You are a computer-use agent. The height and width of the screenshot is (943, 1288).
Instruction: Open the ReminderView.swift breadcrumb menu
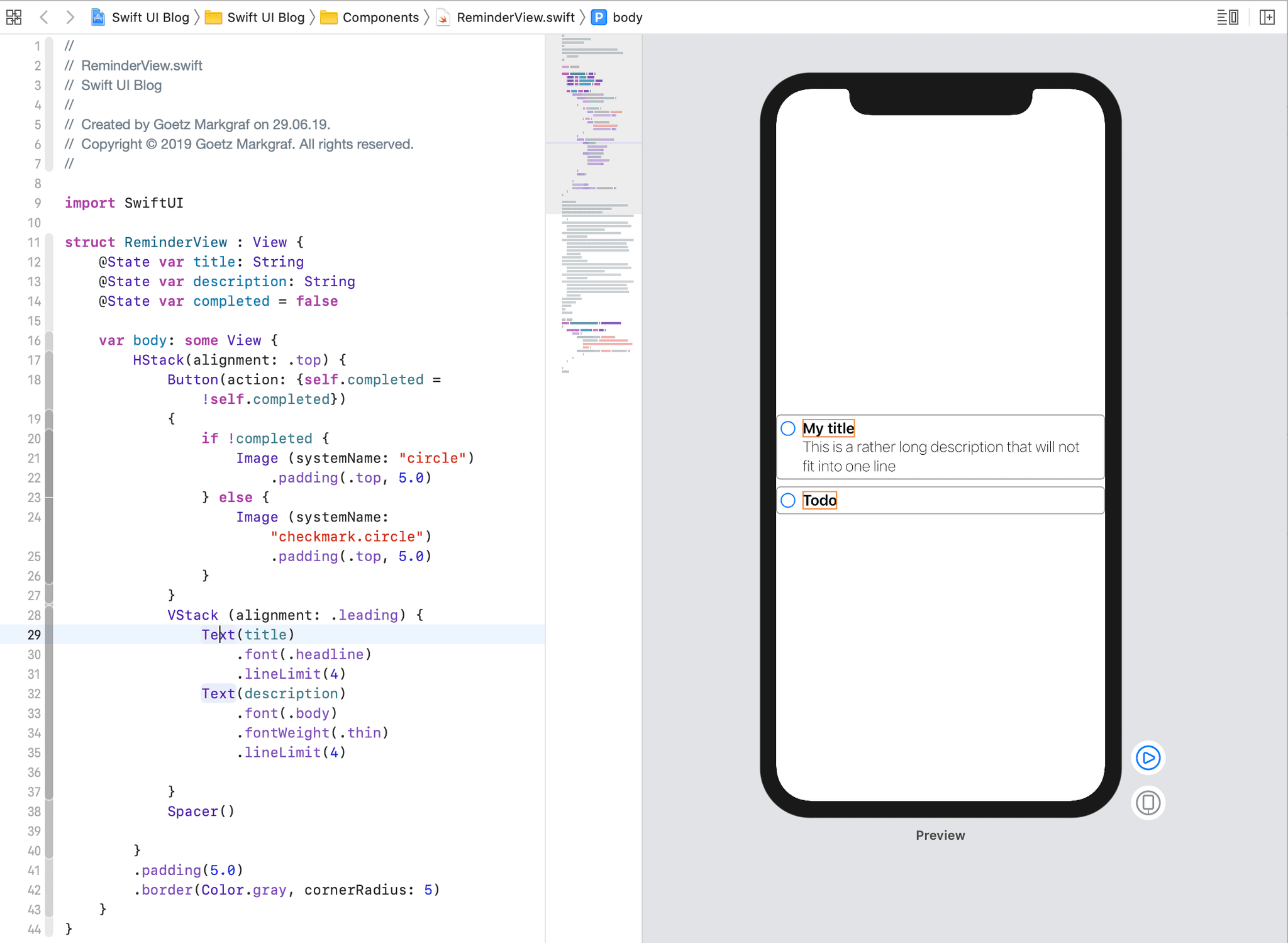[x=515, y=18]
